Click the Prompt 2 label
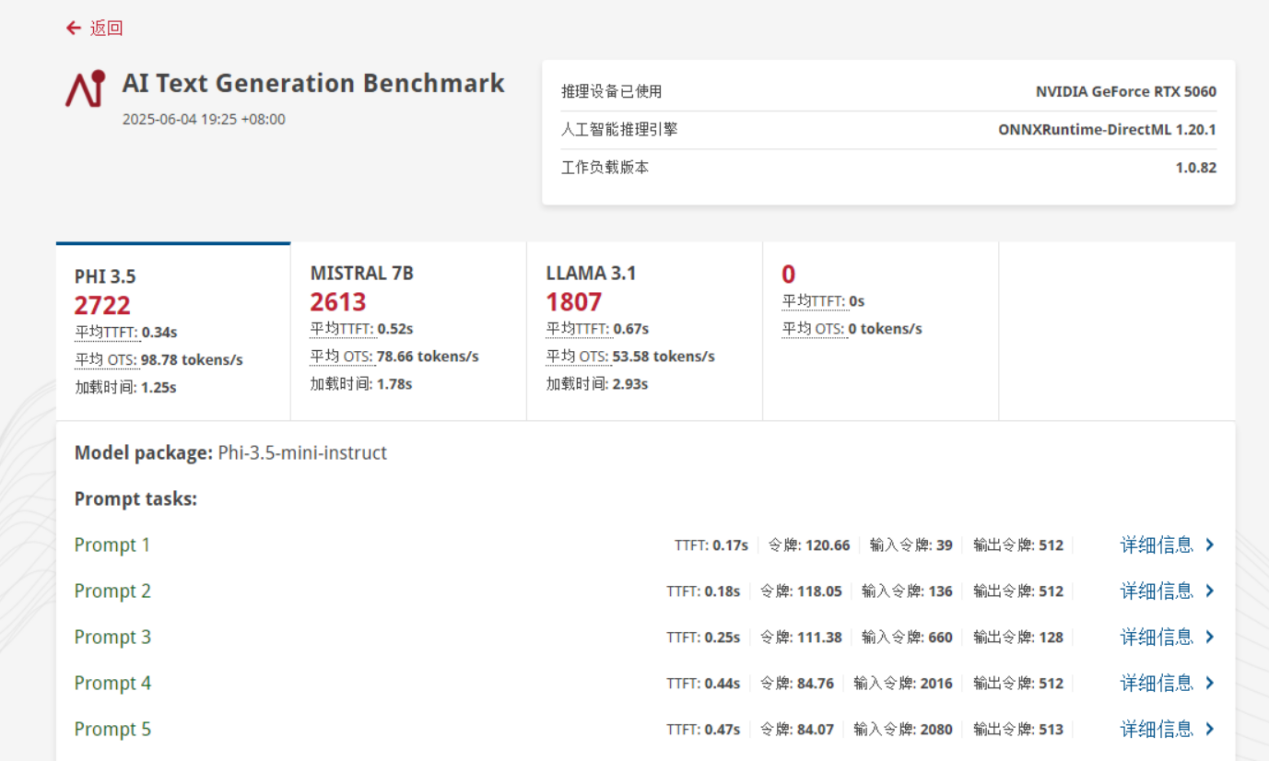 tap(112, 591)
